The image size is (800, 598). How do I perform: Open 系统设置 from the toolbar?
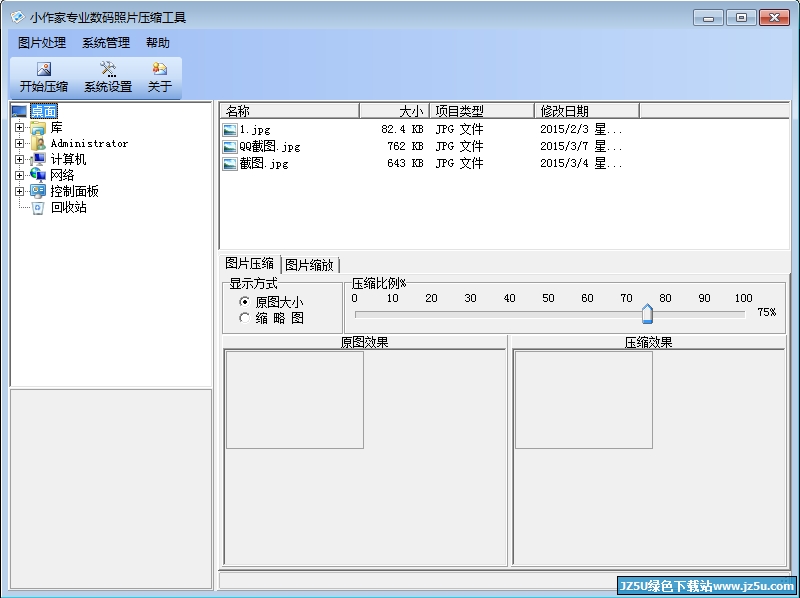tap(107, 69)
